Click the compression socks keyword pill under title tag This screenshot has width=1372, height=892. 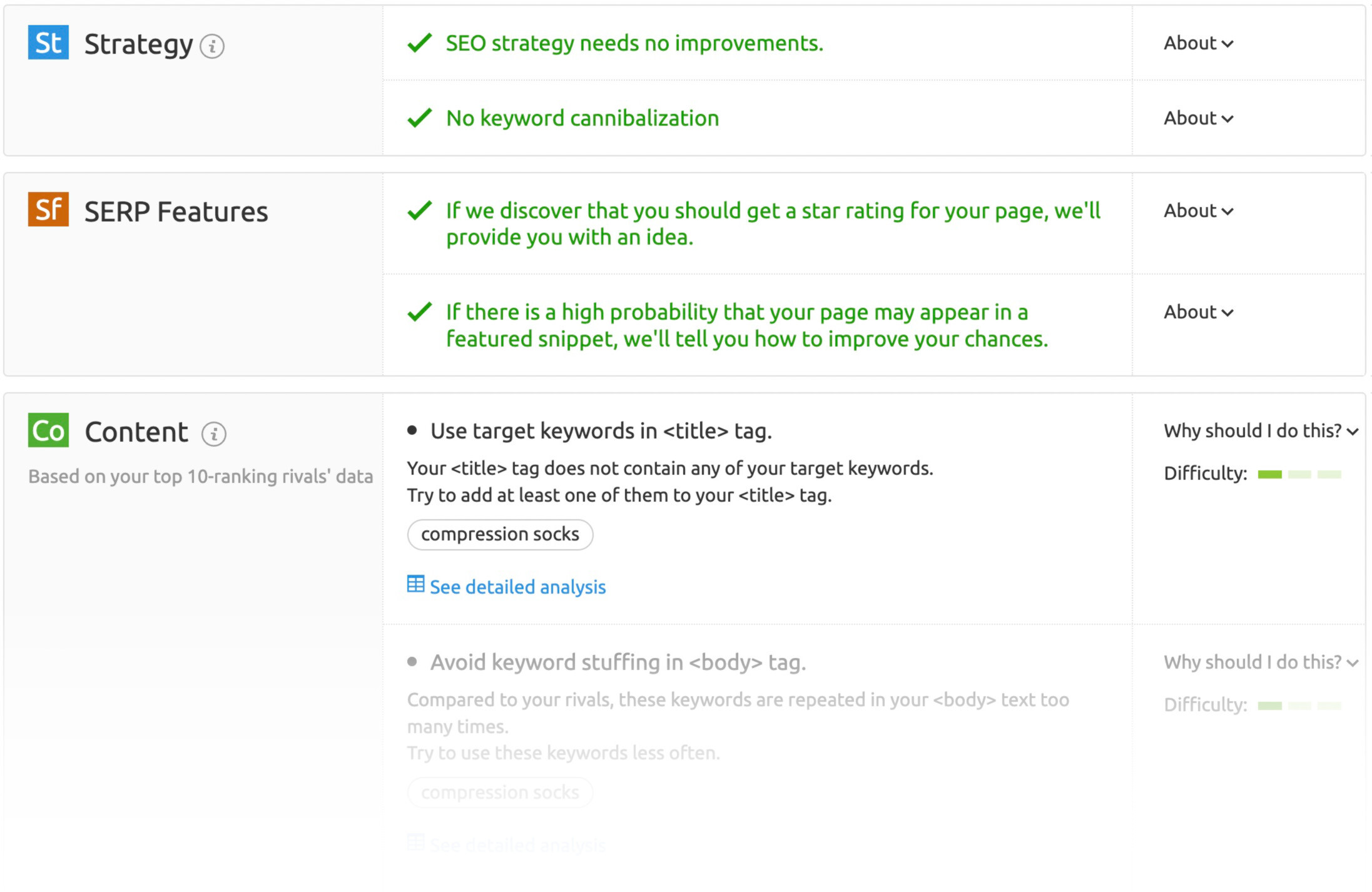pos(500,534)
